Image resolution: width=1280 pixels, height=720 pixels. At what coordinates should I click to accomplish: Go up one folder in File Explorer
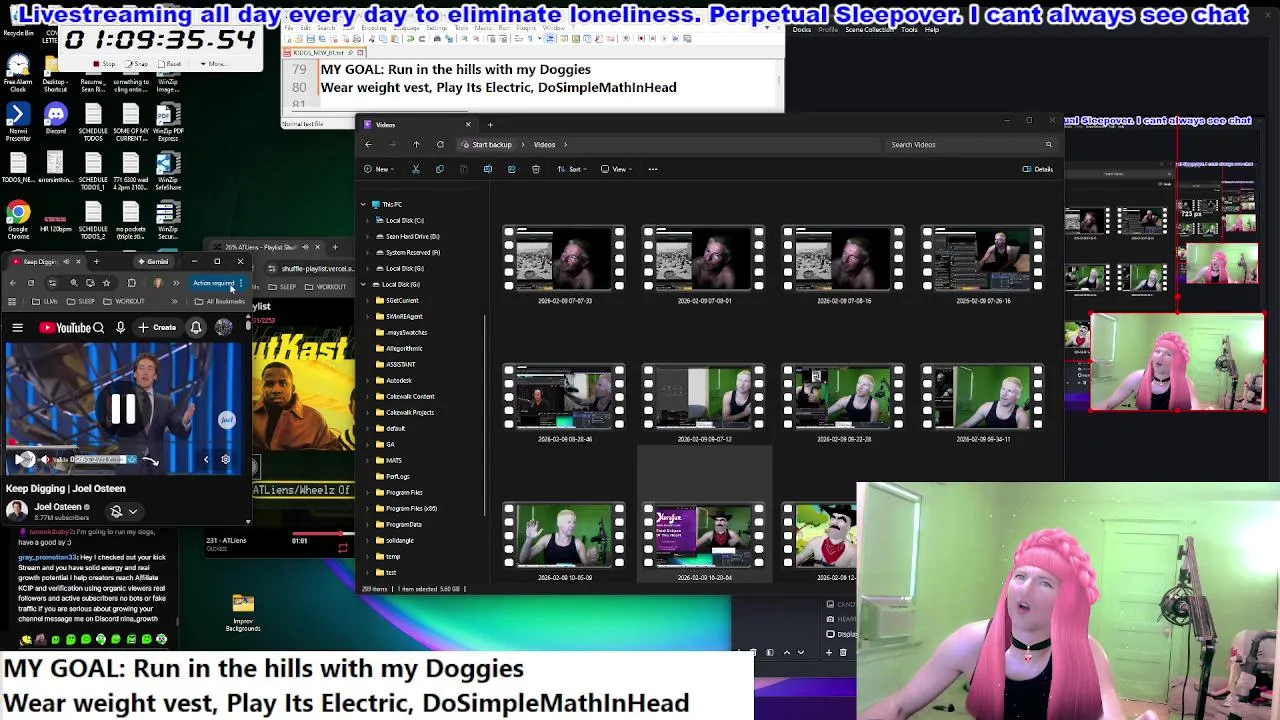tap(416, 145)
